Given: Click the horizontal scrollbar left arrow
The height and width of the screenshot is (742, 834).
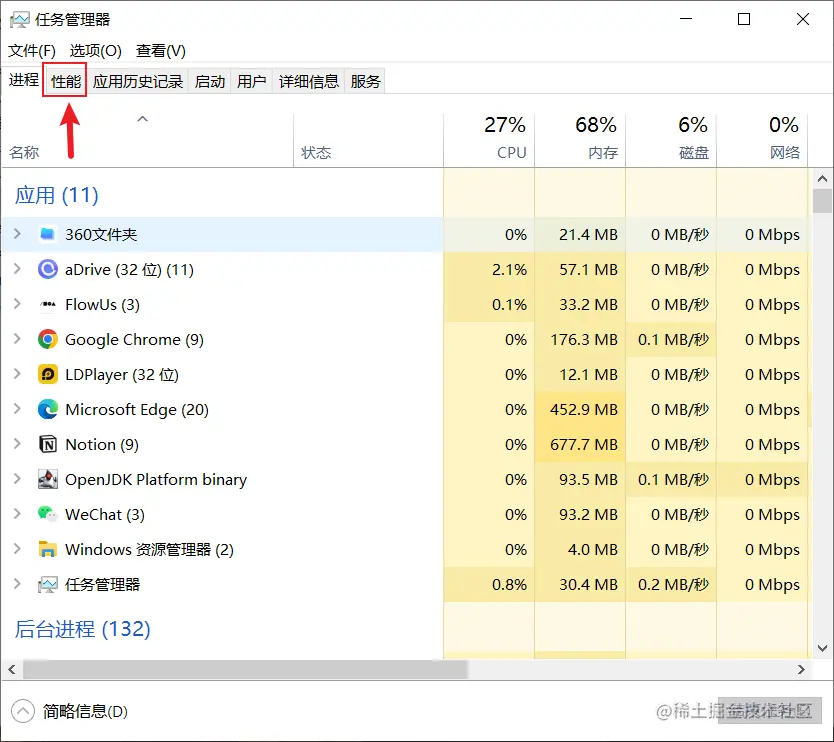Looking at the screenshot, I should [x=12, y=670].
